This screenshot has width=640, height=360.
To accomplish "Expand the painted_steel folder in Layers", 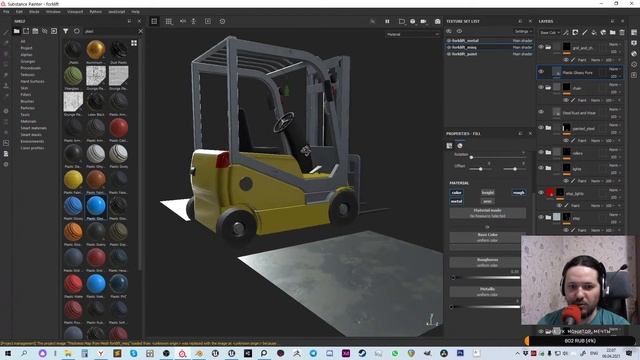I will tap(549, 128).
